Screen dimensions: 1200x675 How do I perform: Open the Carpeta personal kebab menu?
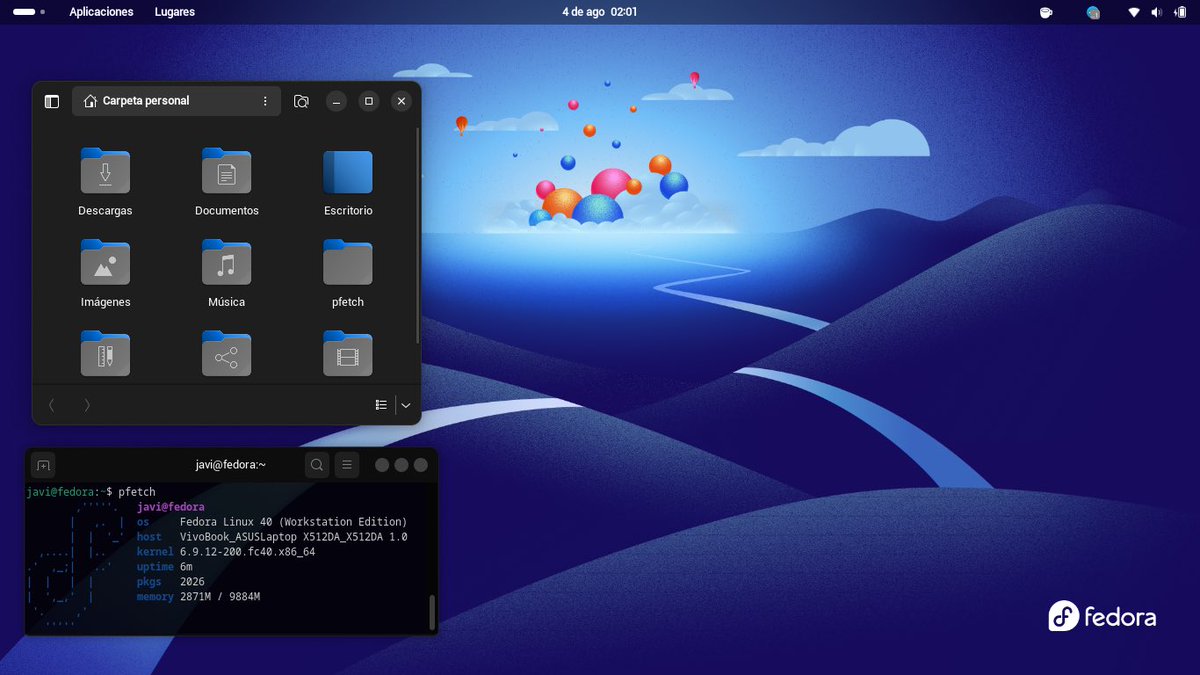click(x=264, y=101)
